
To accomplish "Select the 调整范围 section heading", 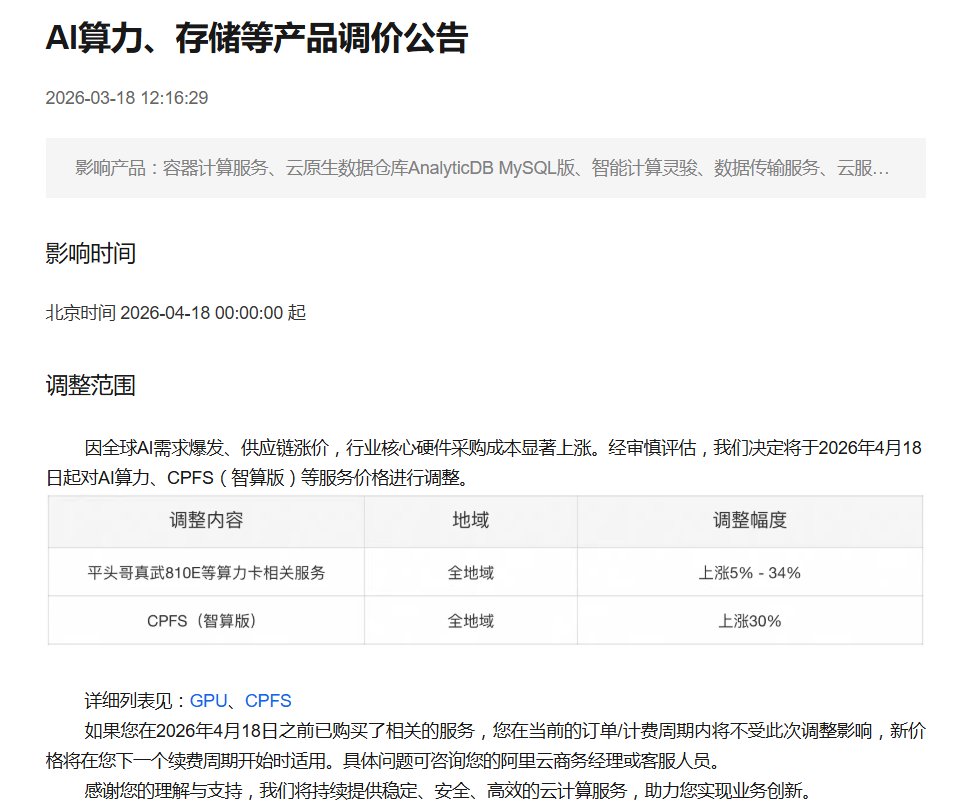I will coord(91,386).
